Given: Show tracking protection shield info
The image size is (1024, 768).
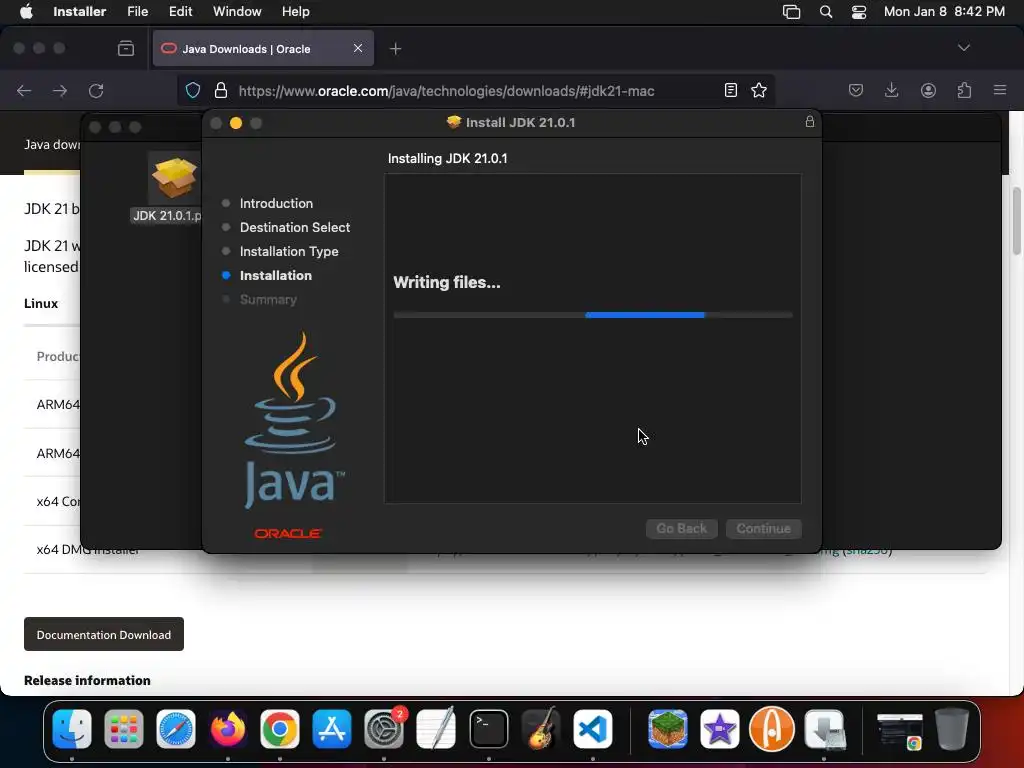Looking at the screenshot, I should pyautogui.click(x=193, y=90).
